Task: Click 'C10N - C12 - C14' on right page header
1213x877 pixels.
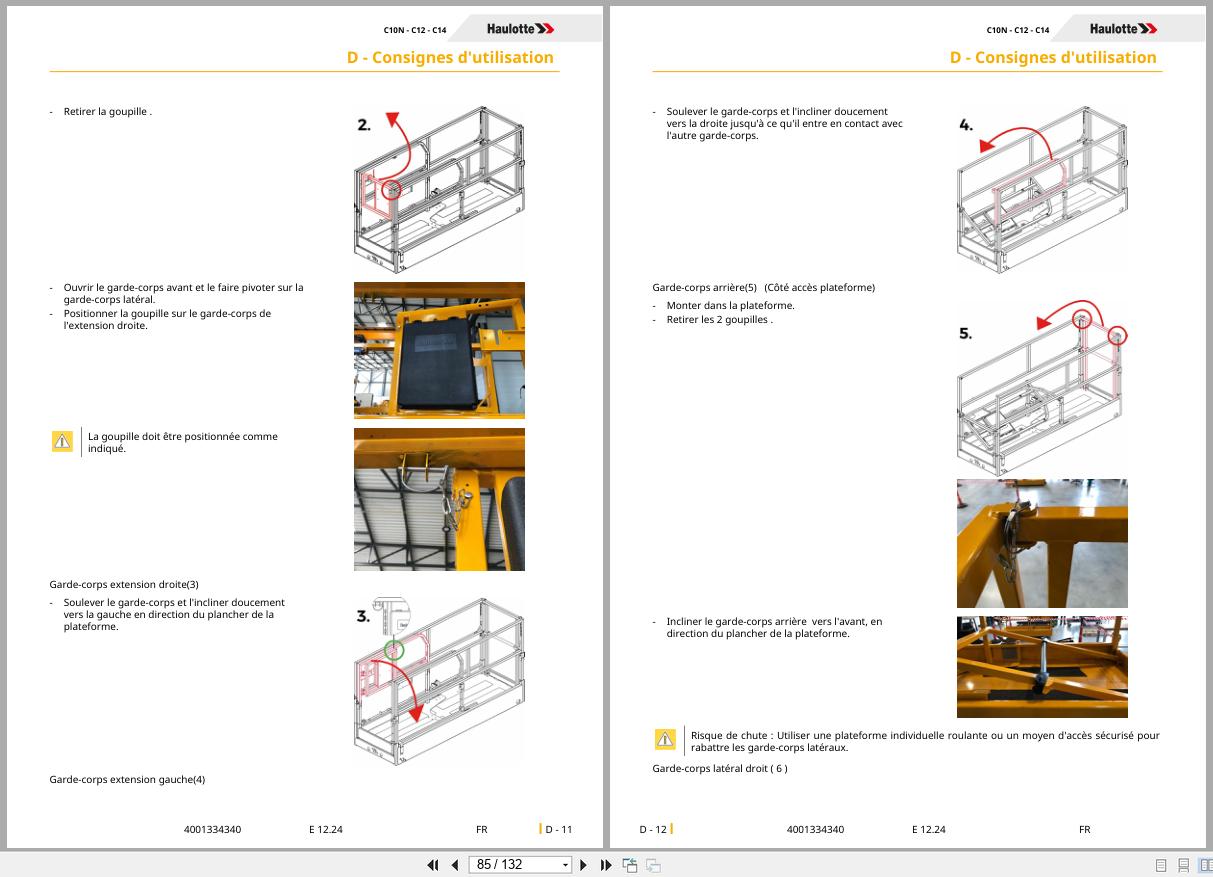Action: point(1018,30)
